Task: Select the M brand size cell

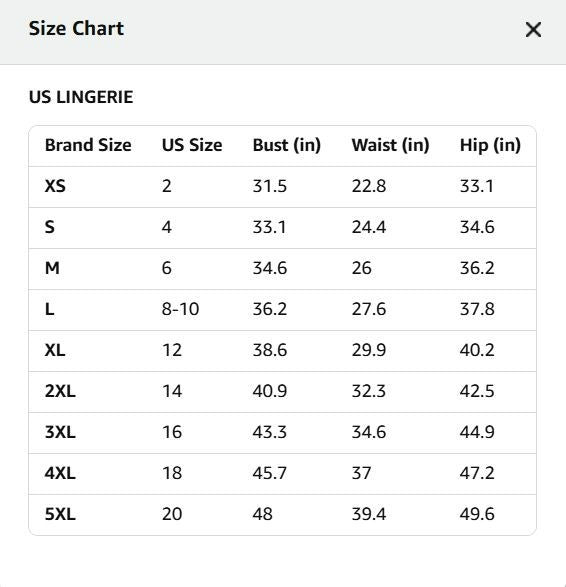Action: (52, 268)
